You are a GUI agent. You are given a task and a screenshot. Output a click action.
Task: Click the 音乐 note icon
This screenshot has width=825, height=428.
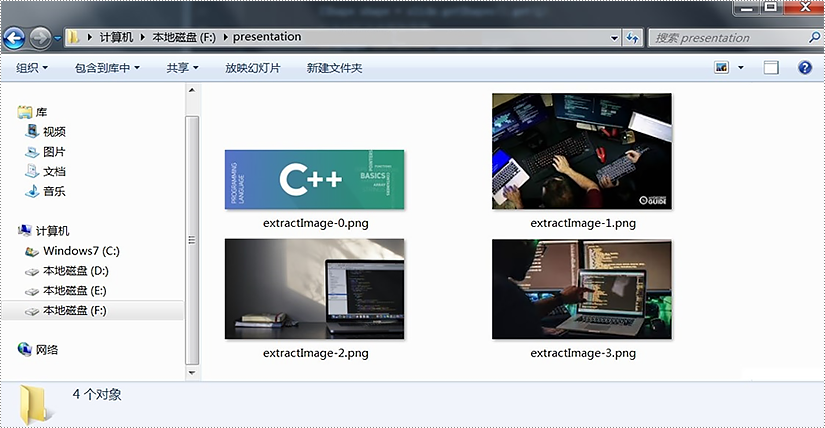click(x=32, y=191)
